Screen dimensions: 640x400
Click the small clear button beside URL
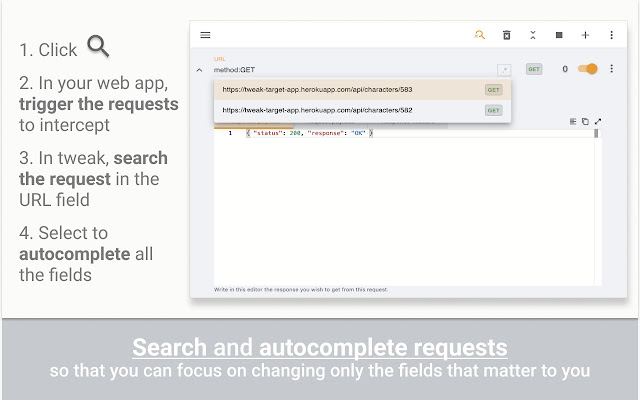click(505, 69)
